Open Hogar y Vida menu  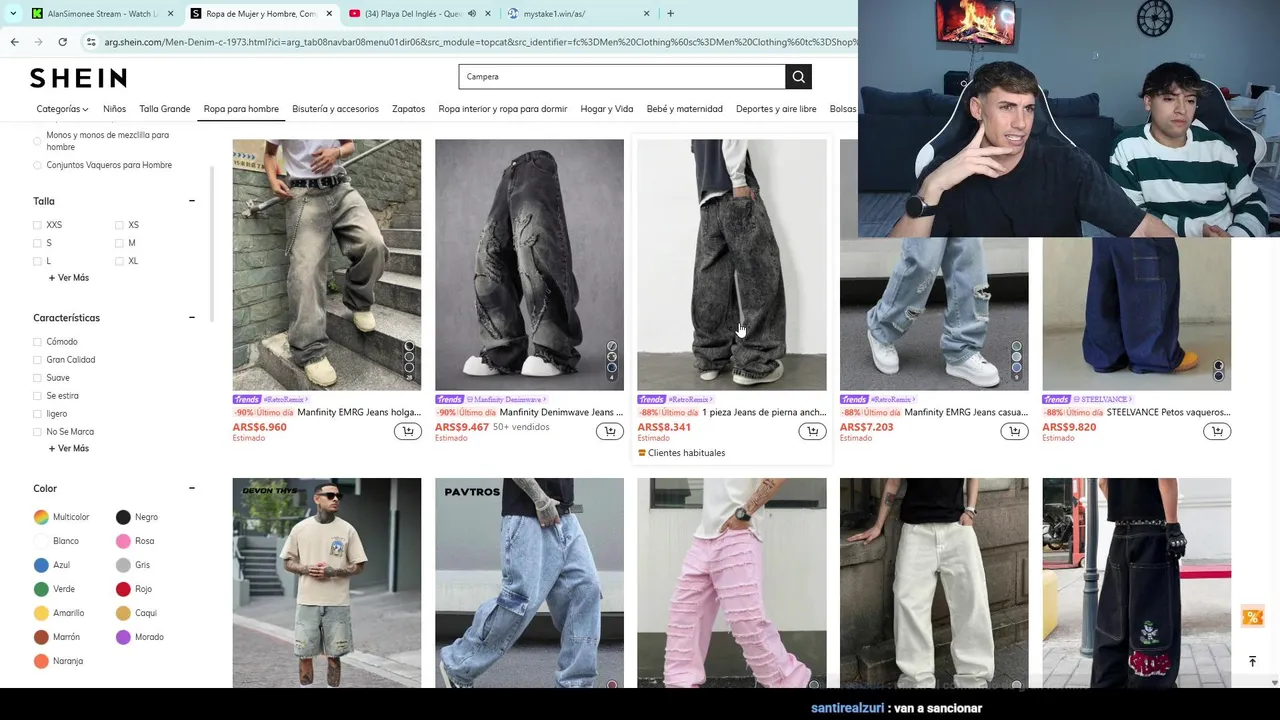click(607, 109)
